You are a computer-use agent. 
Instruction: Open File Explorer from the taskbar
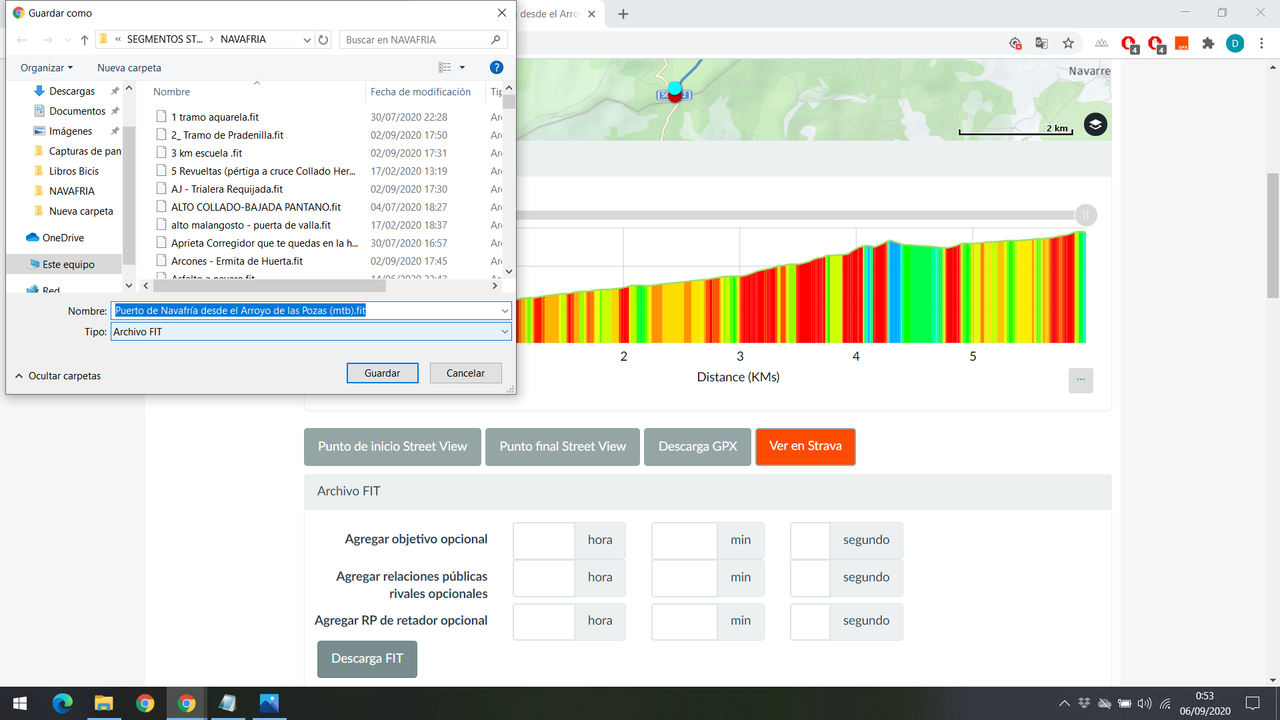click(x=103, y=703)
